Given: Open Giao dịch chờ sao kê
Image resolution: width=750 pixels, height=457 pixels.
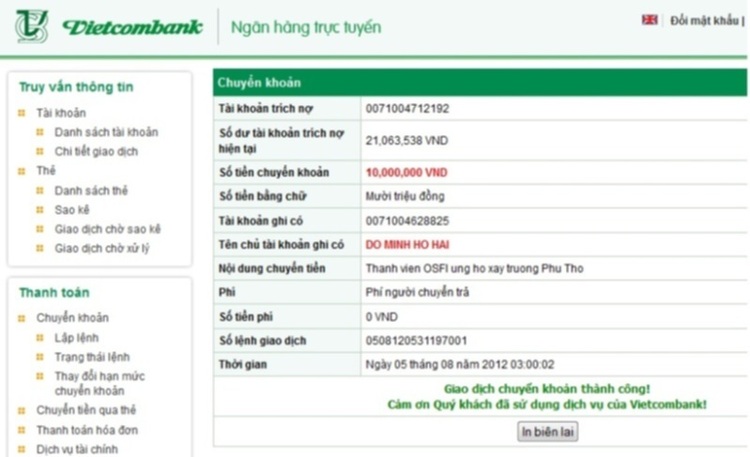Looking at the screenshot, I should [x=108, y=229].
